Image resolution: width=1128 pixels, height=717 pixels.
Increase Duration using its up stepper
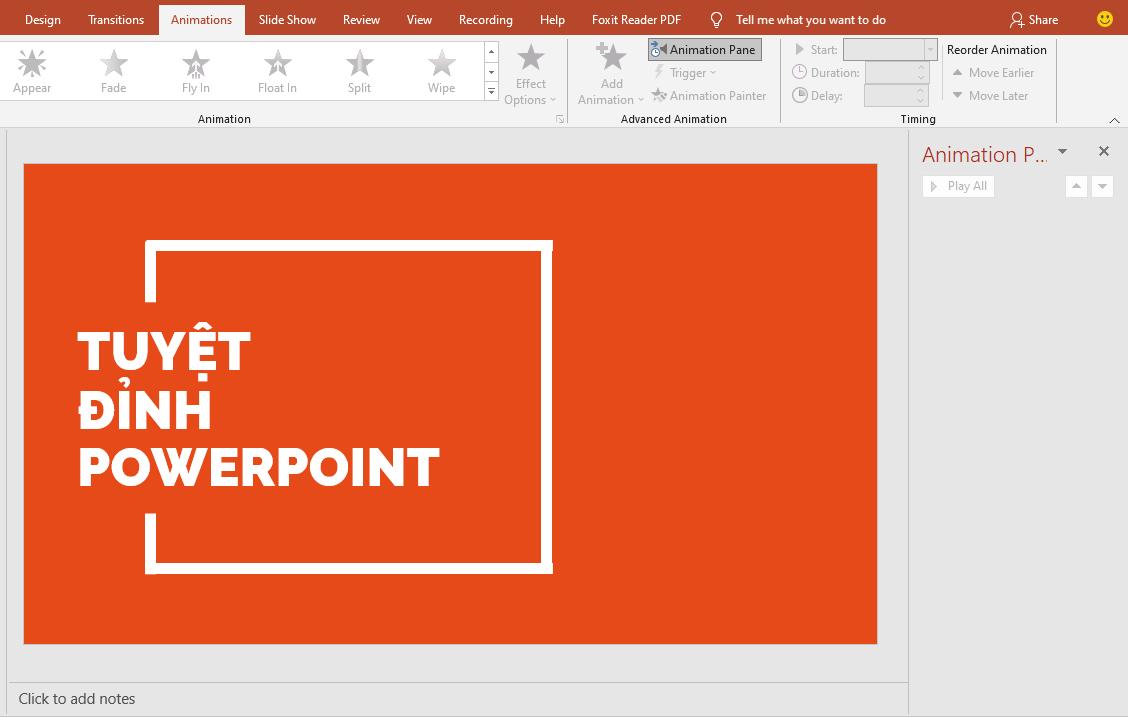coord(921,67)
